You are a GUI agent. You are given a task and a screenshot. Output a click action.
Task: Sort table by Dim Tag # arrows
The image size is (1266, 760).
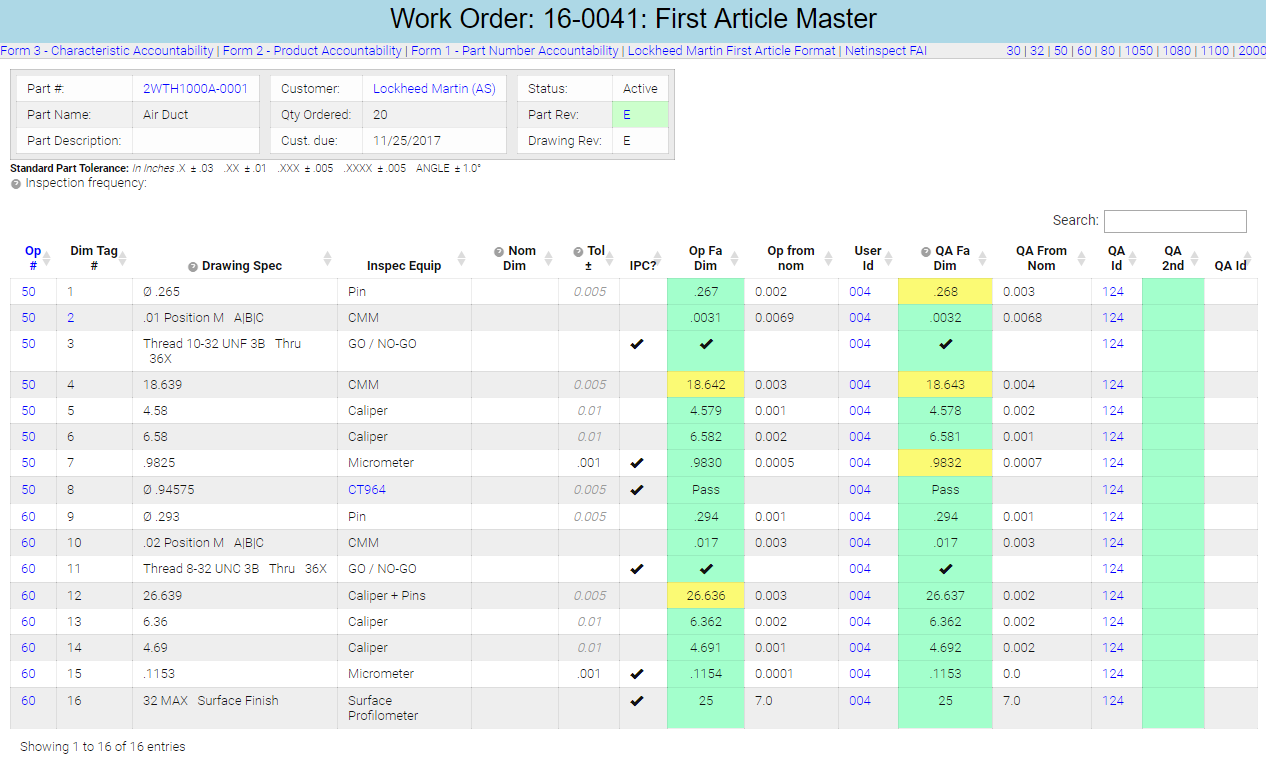[x=124, y=258]
